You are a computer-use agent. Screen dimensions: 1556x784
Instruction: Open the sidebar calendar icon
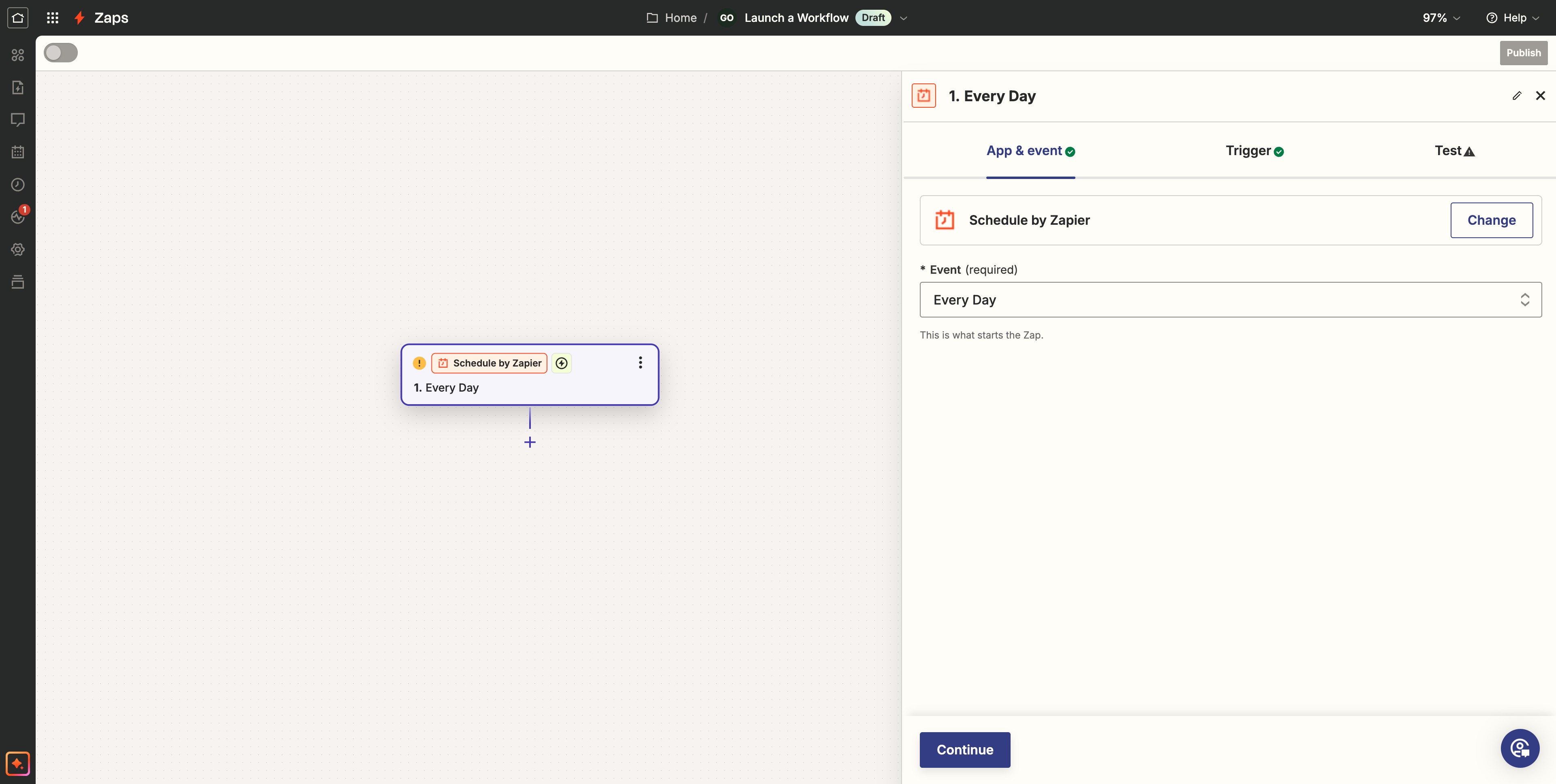tap(17, 152)
